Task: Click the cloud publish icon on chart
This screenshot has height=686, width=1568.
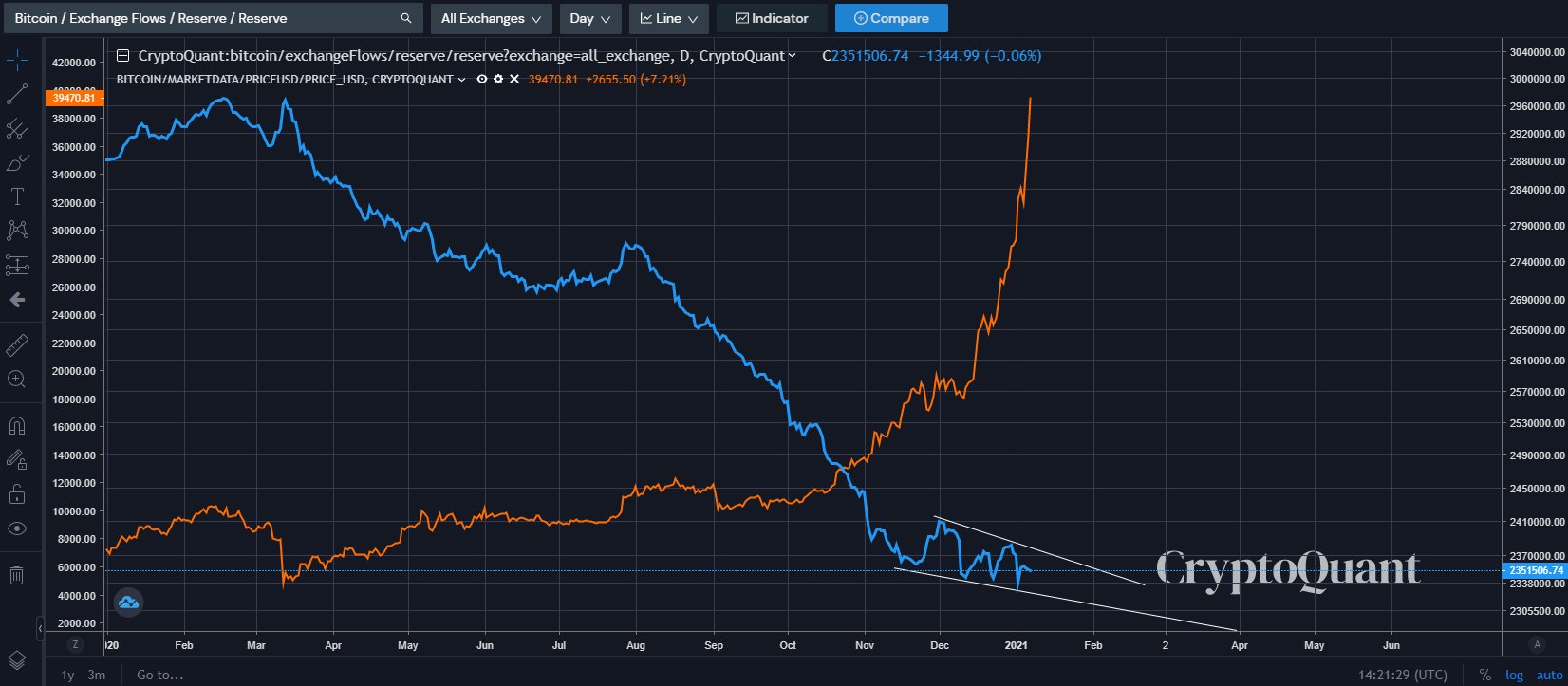Action: [x=128, y=603]
